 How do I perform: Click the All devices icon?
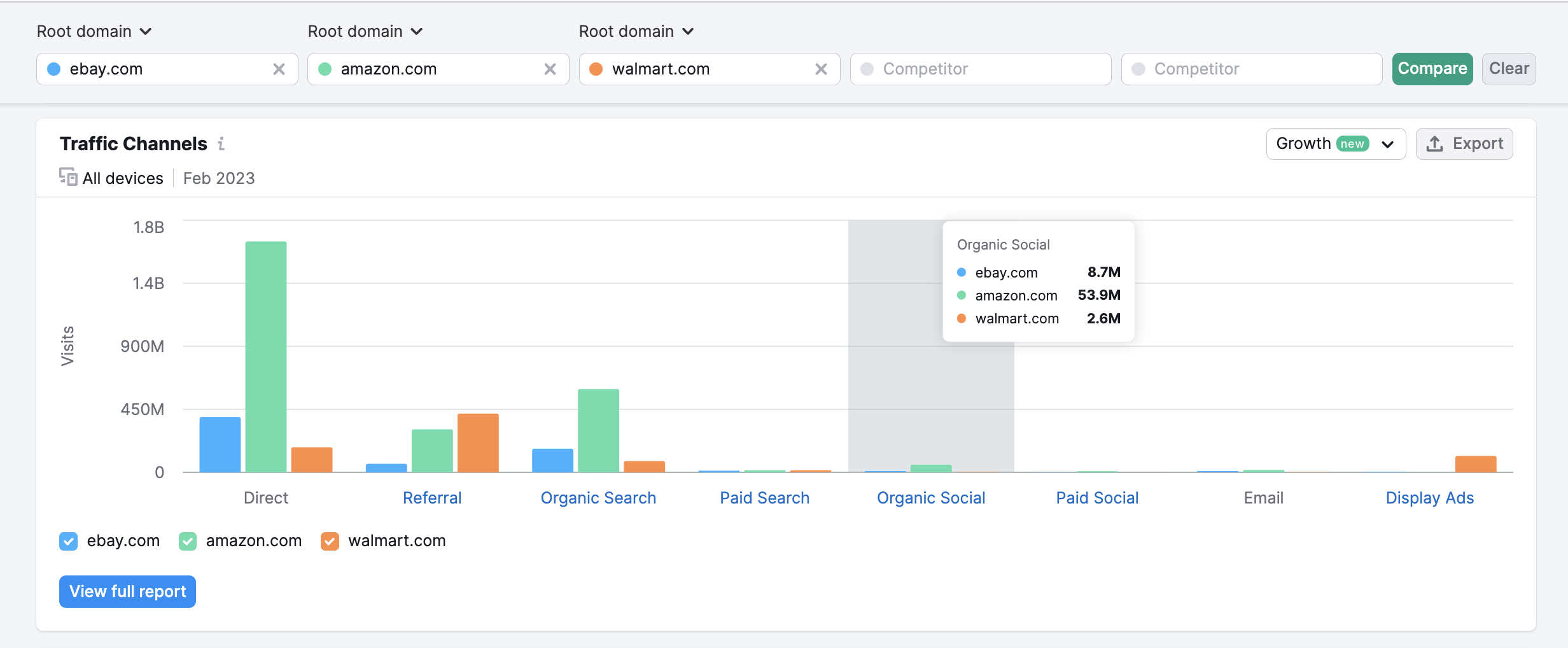click(x=68, y=177)
